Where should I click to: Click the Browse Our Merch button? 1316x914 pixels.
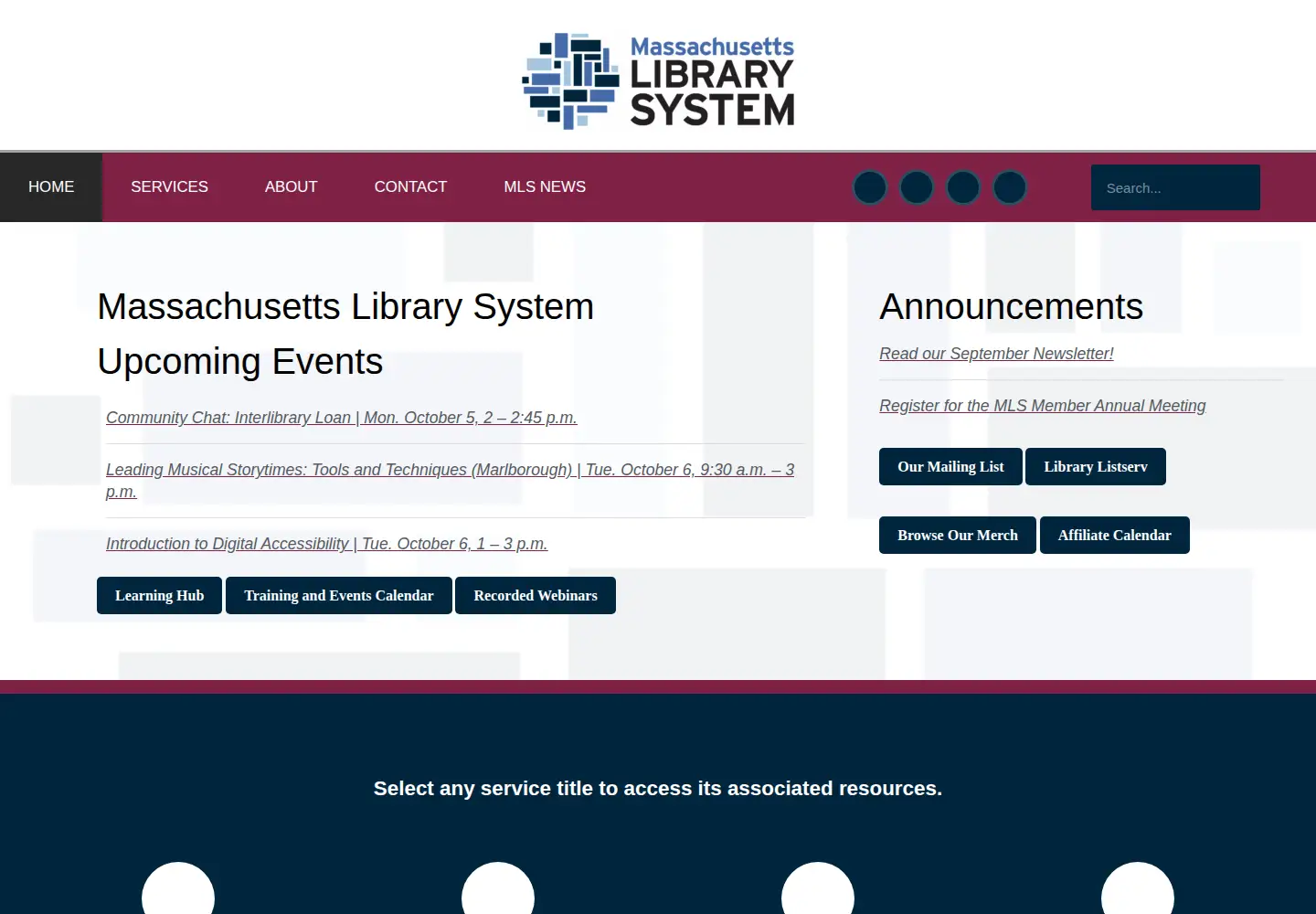coord(958,536)
